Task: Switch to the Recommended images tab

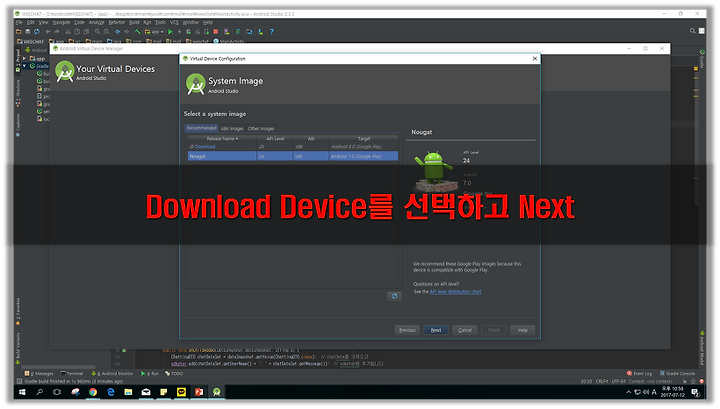Action: point(201,128)
